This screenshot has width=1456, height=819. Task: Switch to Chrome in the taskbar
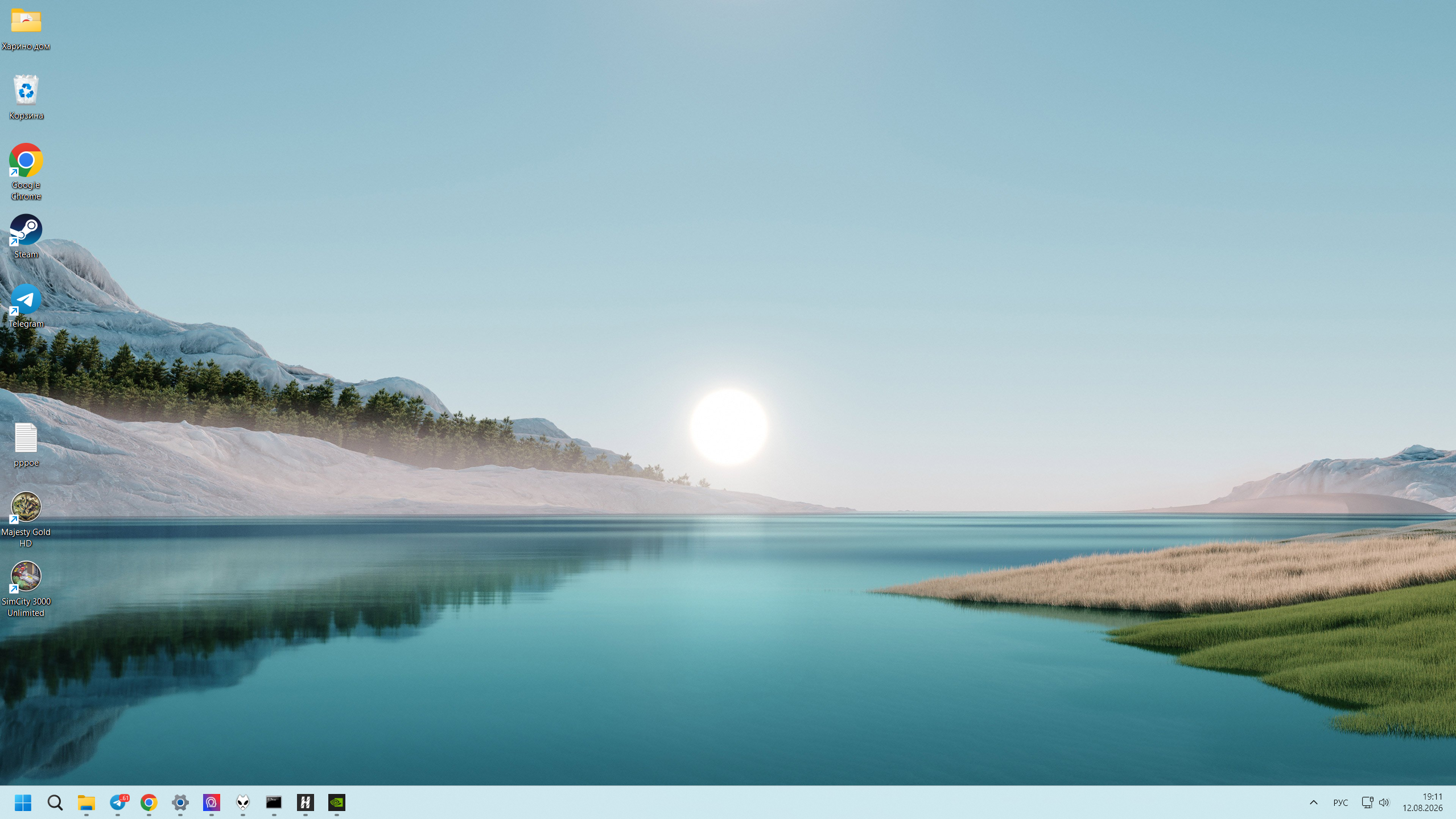pyautogui.click(x=149, y=802)
